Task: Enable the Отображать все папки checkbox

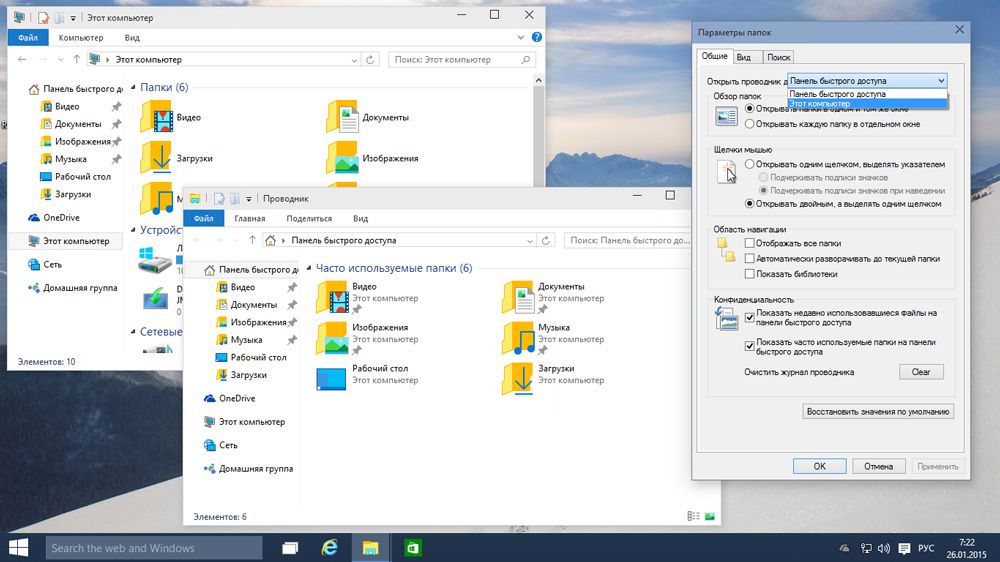Action: [x=750, y=243]
